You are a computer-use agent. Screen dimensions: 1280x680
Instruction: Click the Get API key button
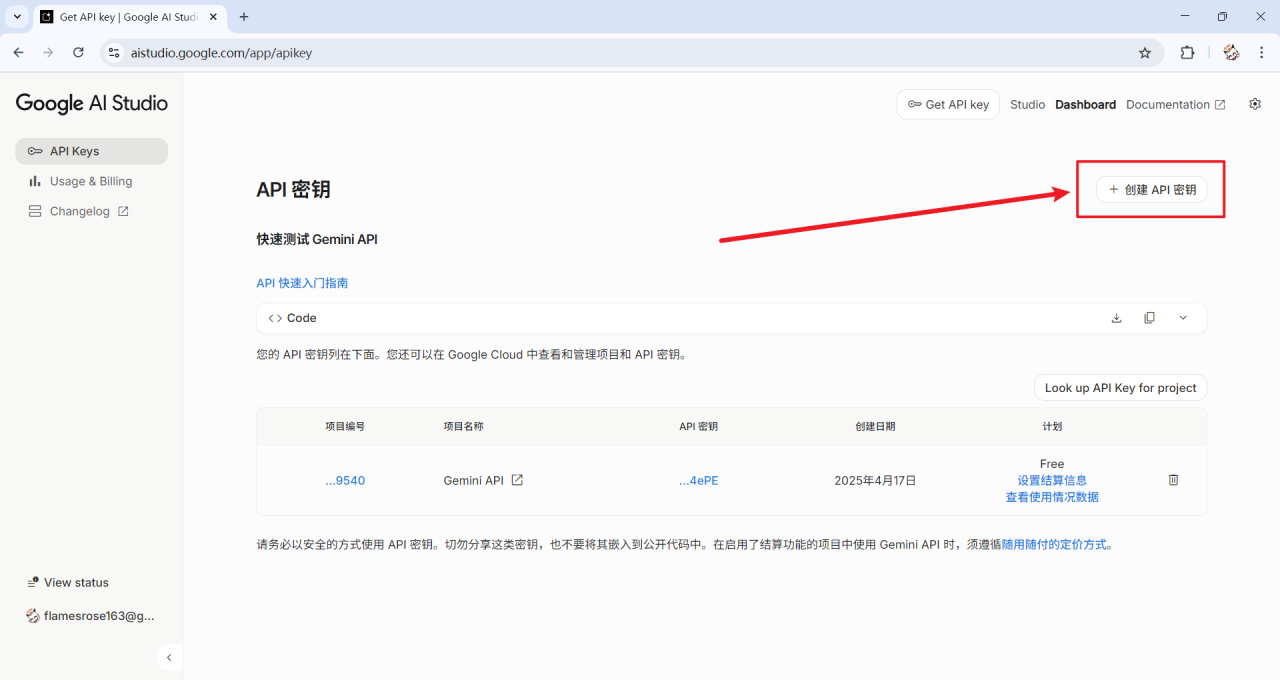(948, 104)
